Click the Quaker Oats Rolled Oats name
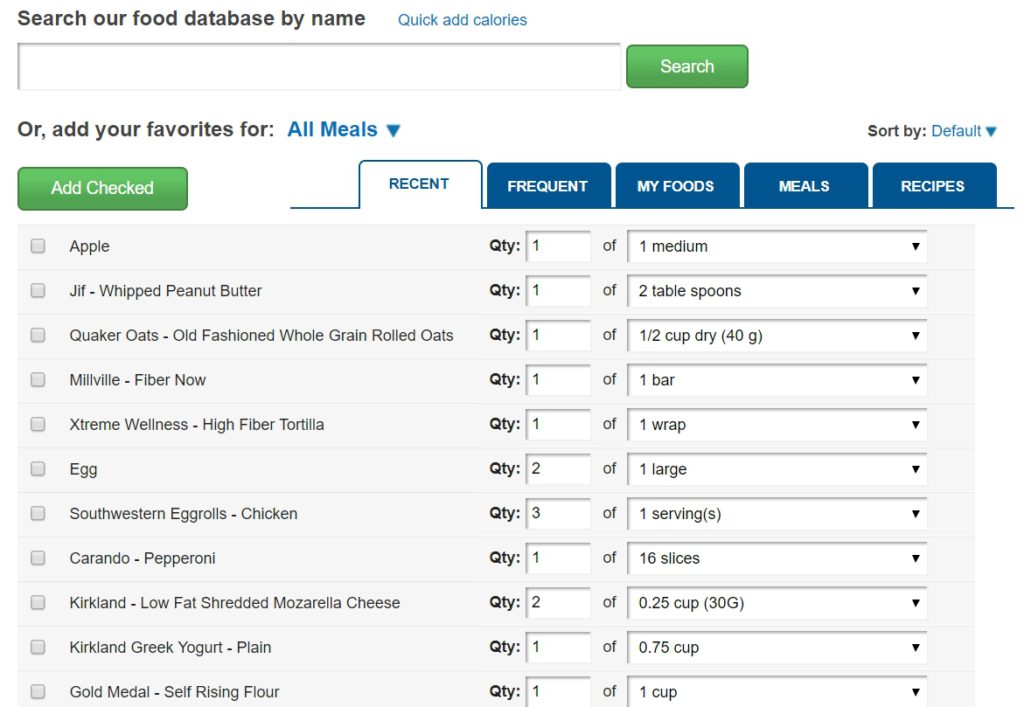This screenshot has height=707, width=1024. click(261, 336)
